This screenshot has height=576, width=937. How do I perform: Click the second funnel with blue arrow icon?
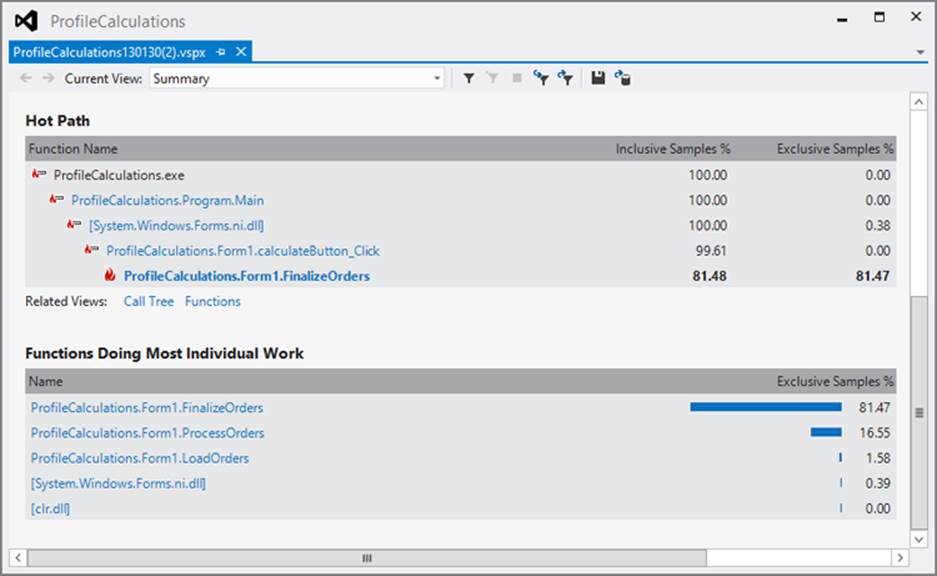point(565,78)
